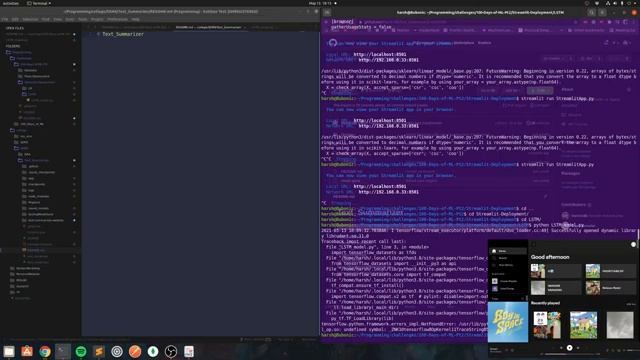This screenshot has width=640, height=360.
Task: Open the Terminal app menu in top bar
Action: point(39,3)
